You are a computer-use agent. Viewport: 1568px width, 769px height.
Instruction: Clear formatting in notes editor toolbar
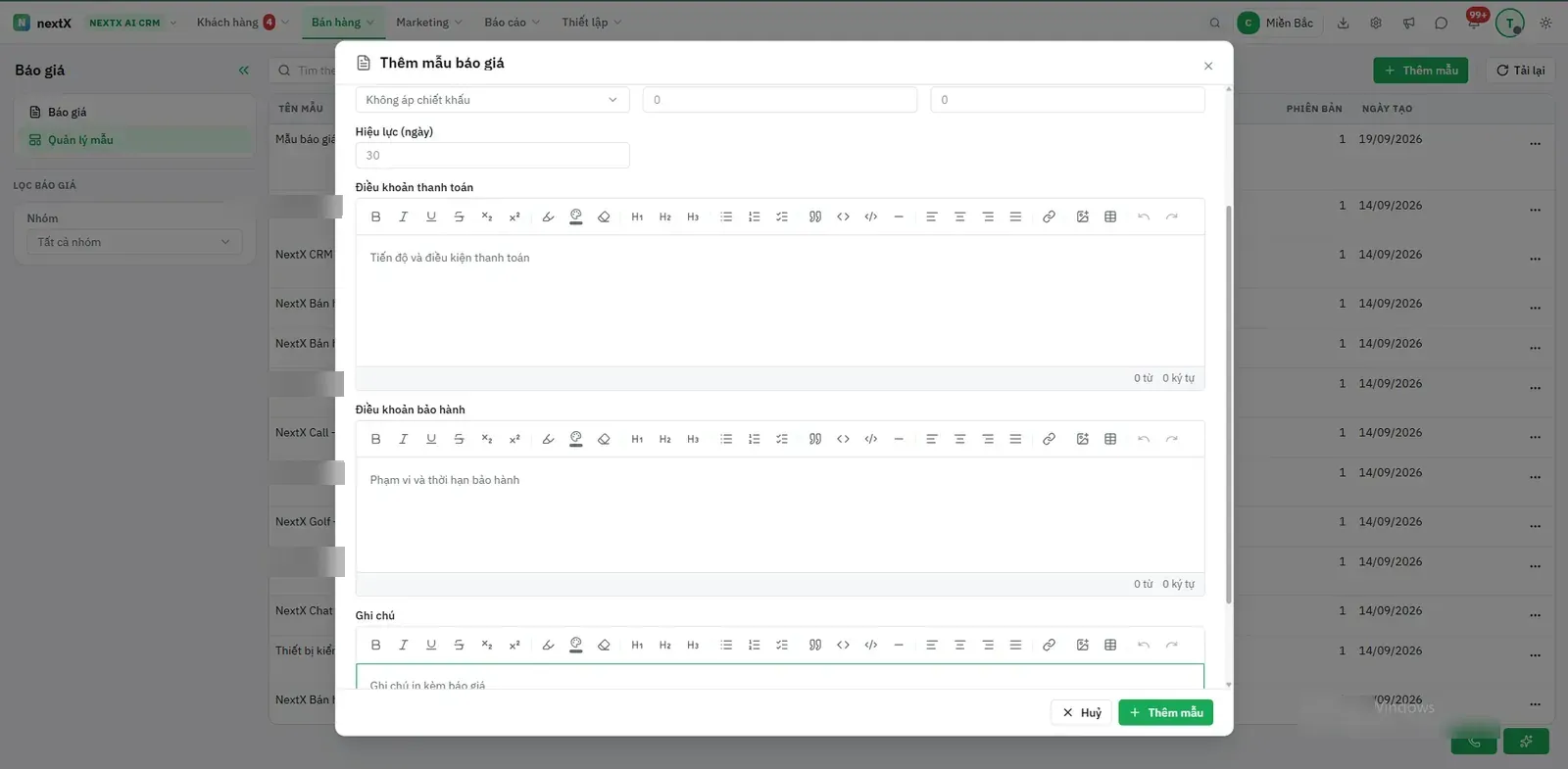604,645
